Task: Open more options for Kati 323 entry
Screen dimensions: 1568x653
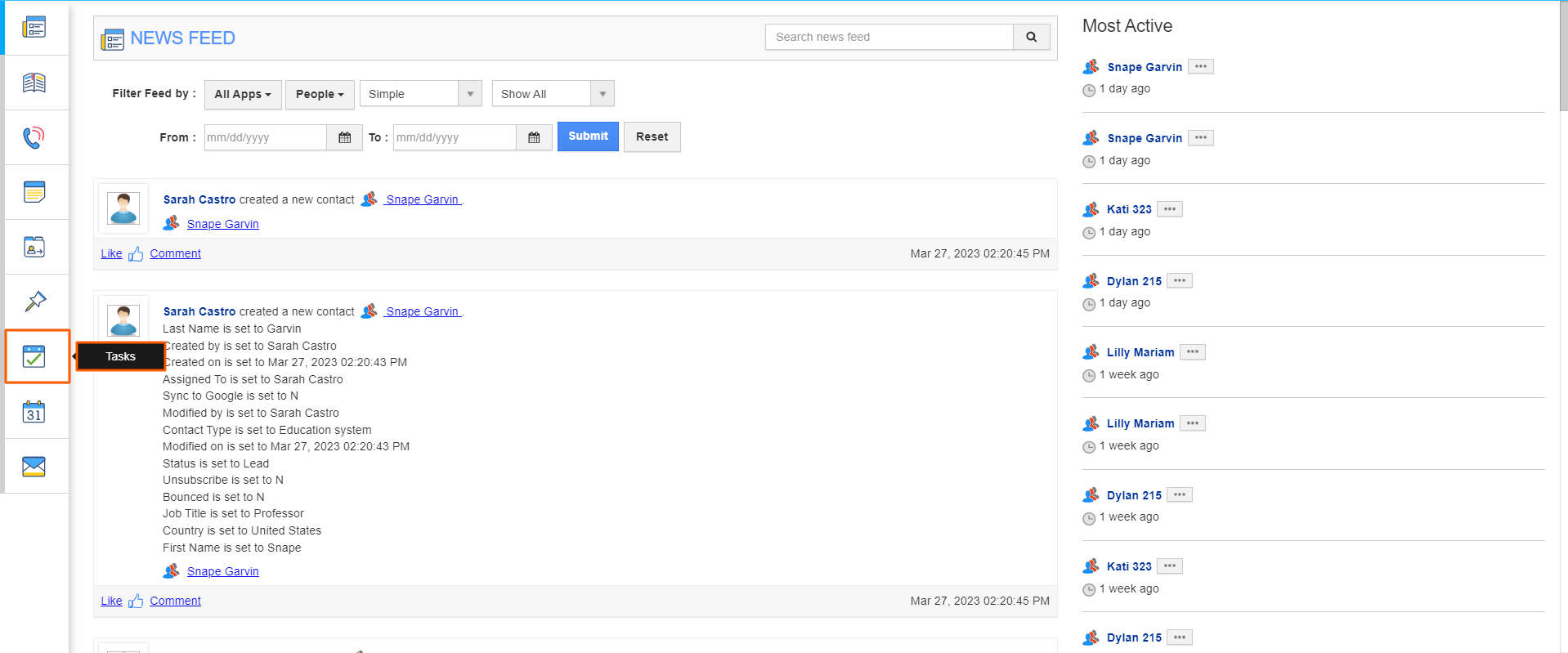Action: coord(1170,209)
